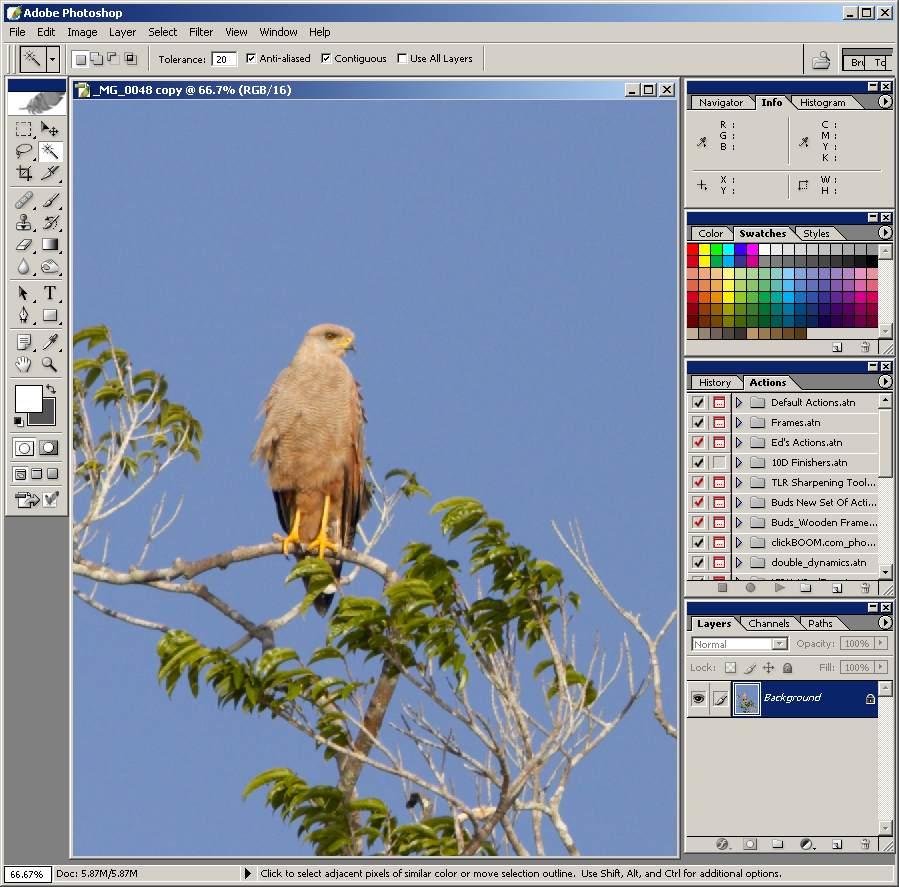Disable the Contiguous option
The height and width of the screenshot is (887, 899).
pos(326,58)
